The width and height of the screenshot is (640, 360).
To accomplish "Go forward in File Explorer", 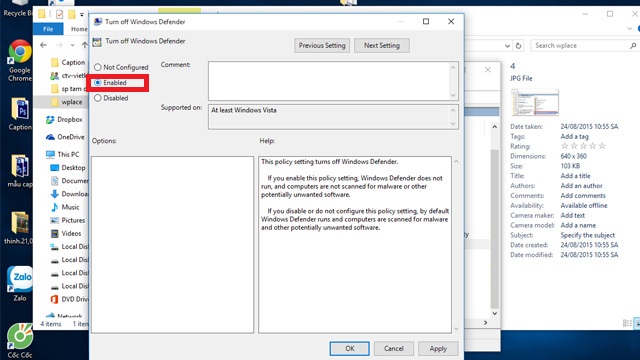I will point(60,45).
